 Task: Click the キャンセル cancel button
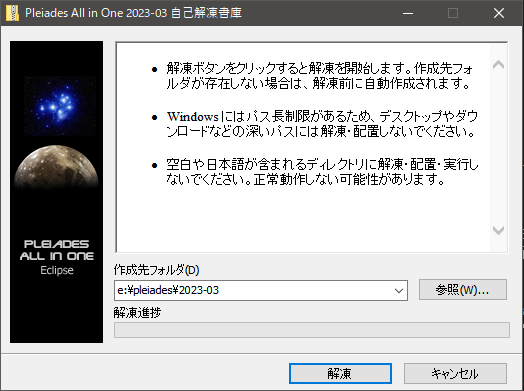click(455, 373)
